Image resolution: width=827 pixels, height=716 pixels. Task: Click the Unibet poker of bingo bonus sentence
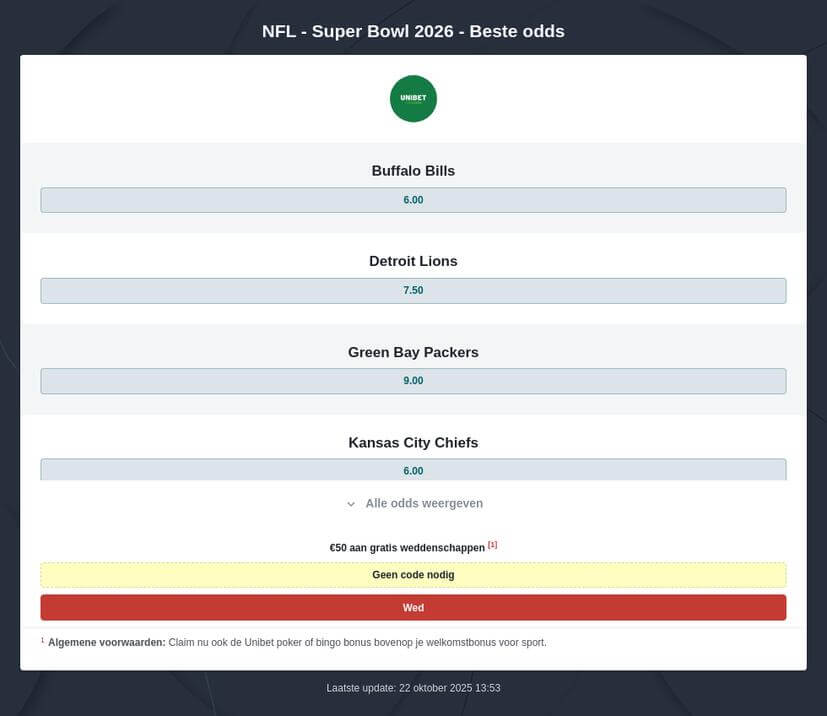pyautogui.click(x=357, y=642)
